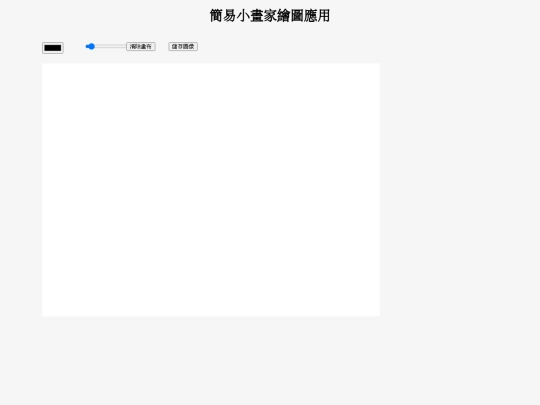540x405 pixels.
Task: Set brush size to maximum on slider
Action: (x=125, y=46)
